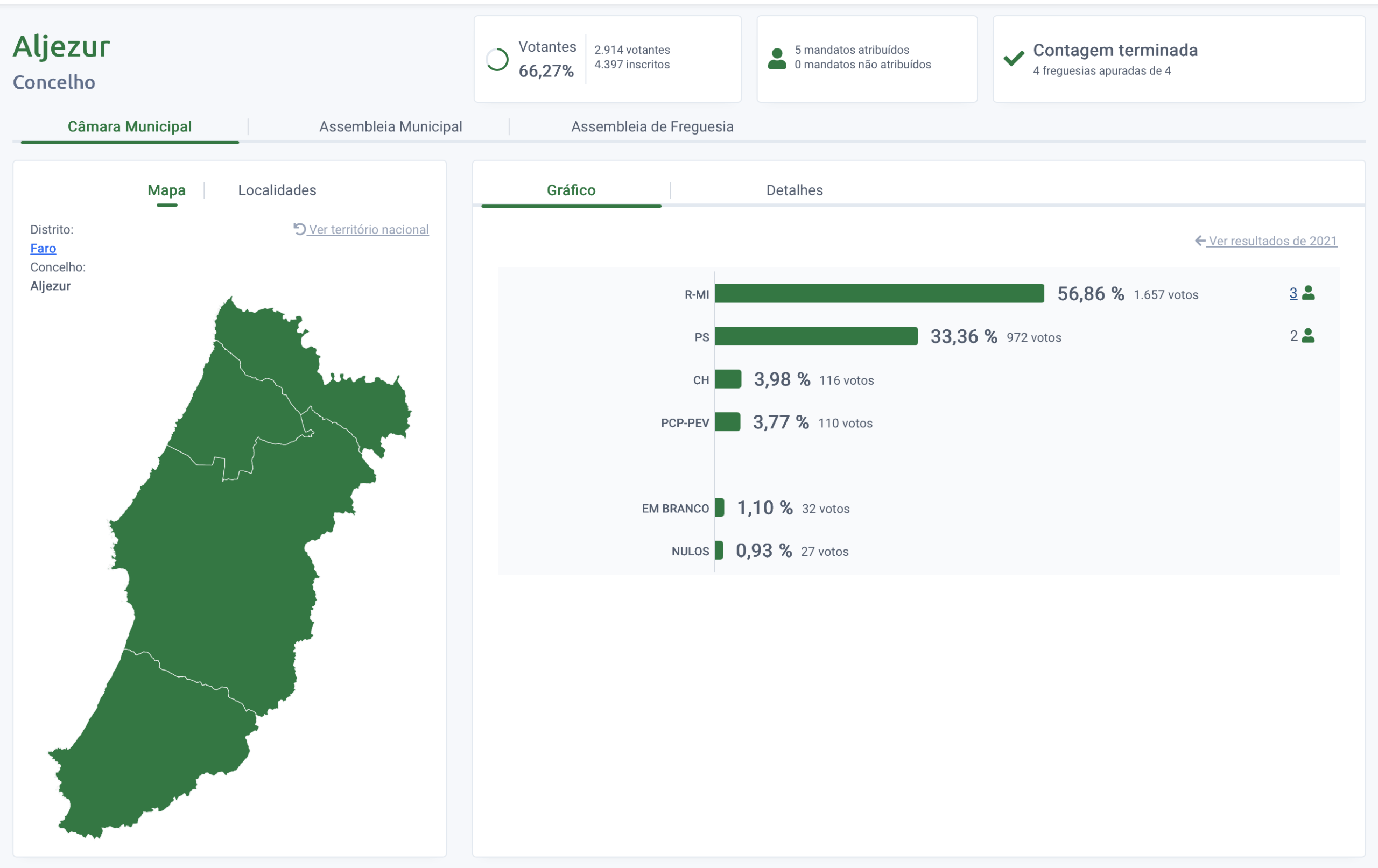This screenshot has height=868, width=1378.
Task: Click the person icon in the R-MI row
Action: 1308,293
